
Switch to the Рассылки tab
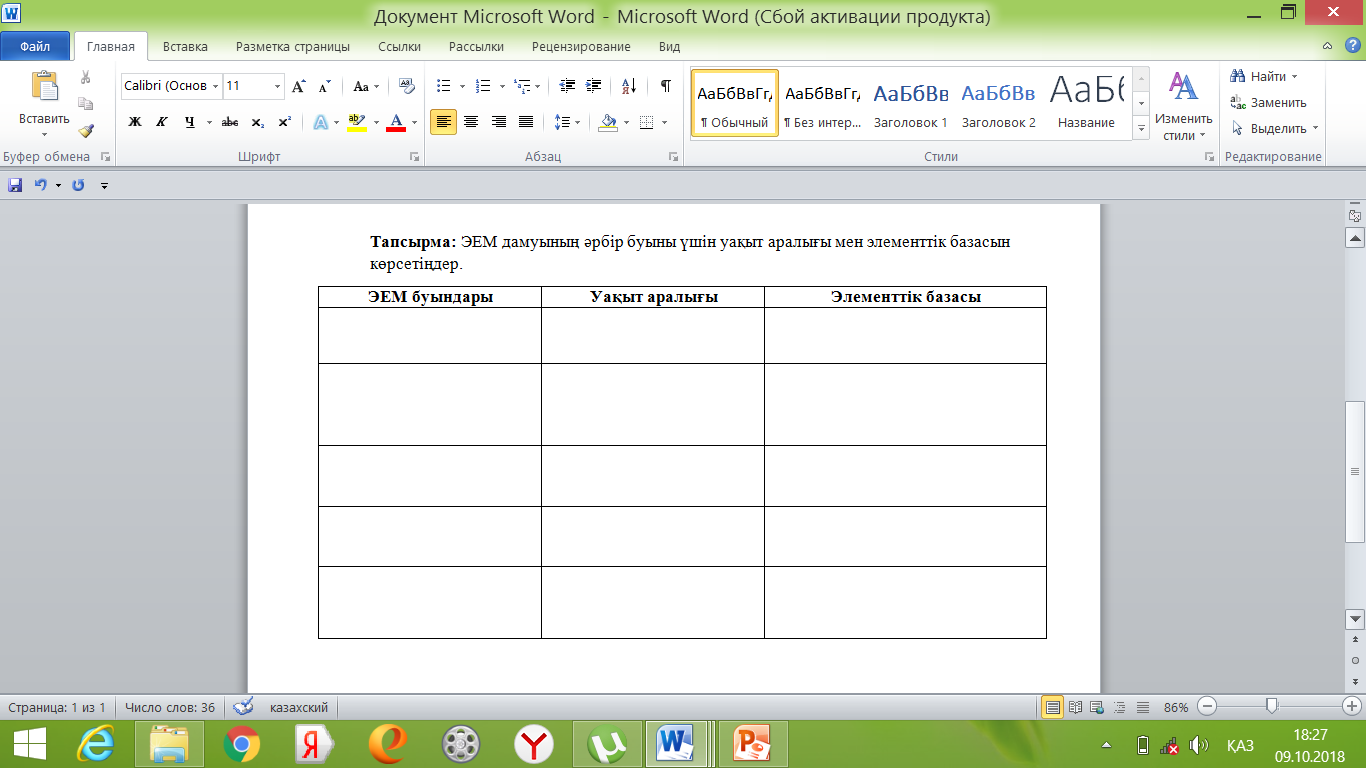click(476, 46)
